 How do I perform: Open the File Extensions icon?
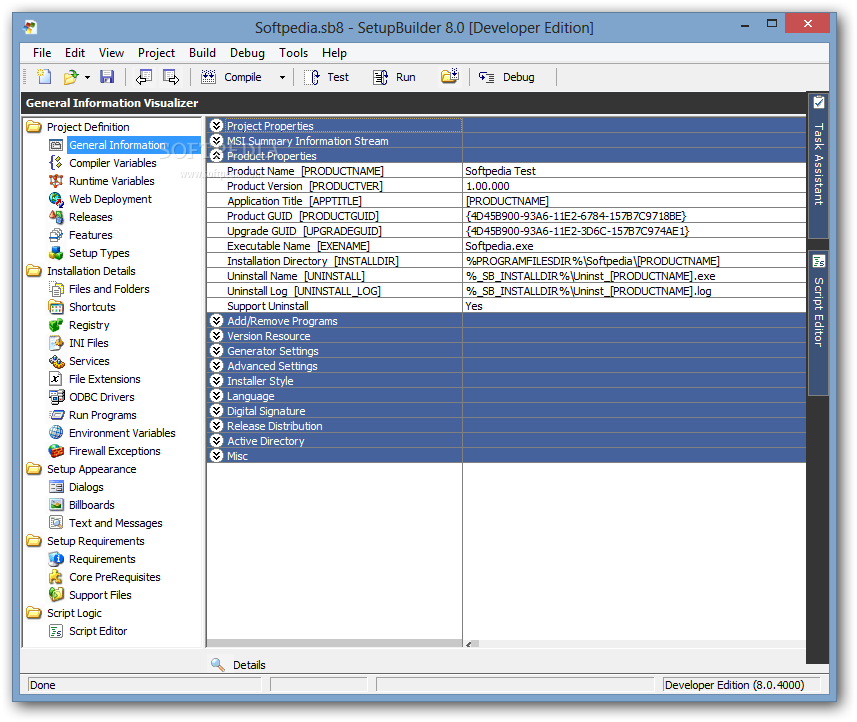(x=56, y=379)
